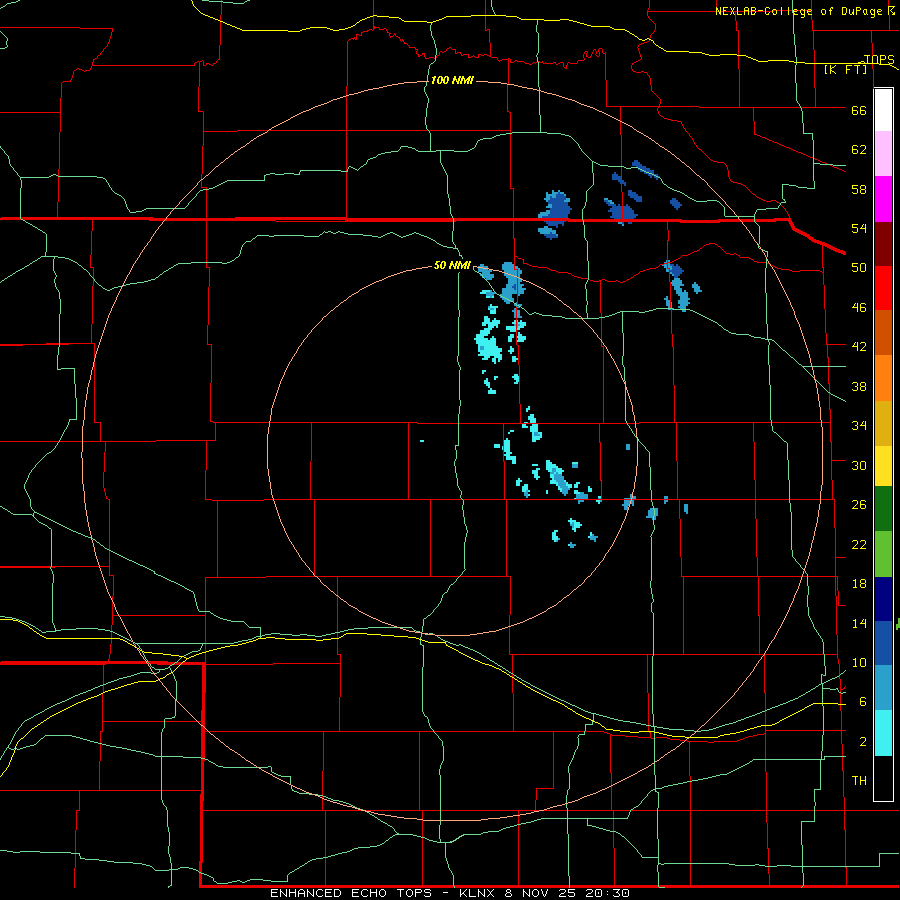900x900 pixels.
Task: Click the 34 legend value
Action: pyautogui.click(x=859, y=425)
